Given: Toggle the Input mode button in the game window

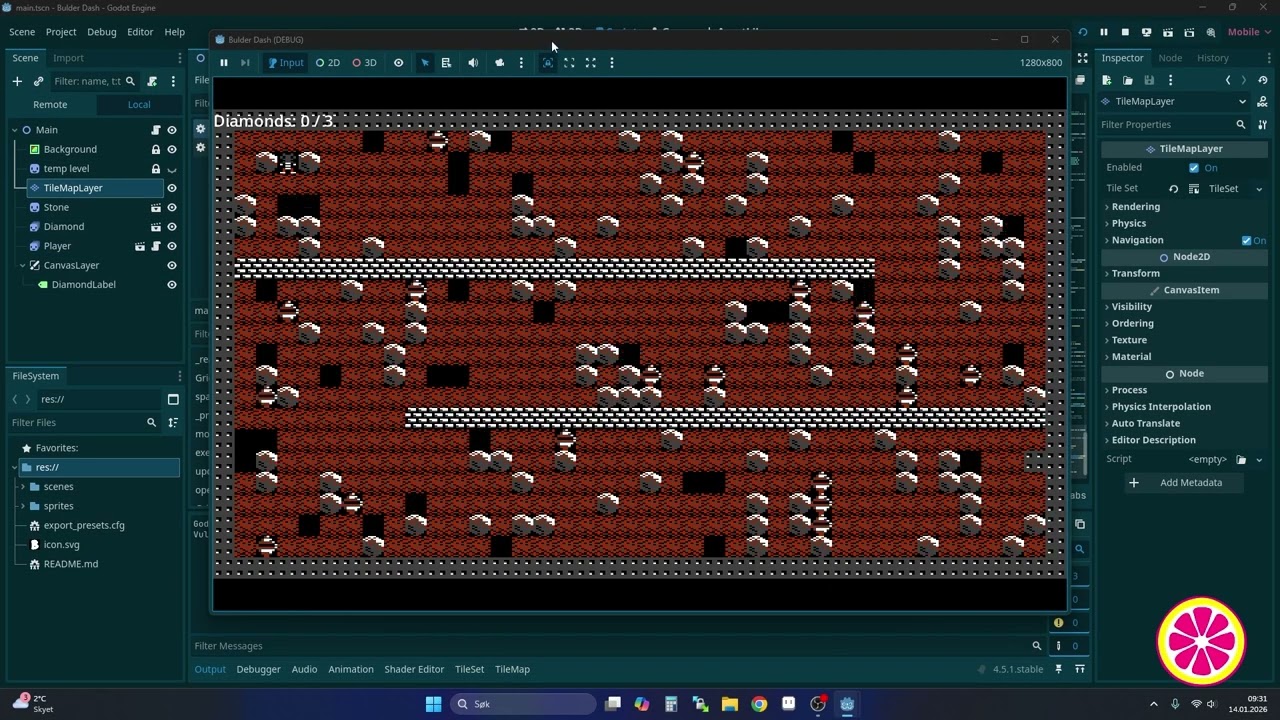Looking at the screenshot, I should 285,62.
